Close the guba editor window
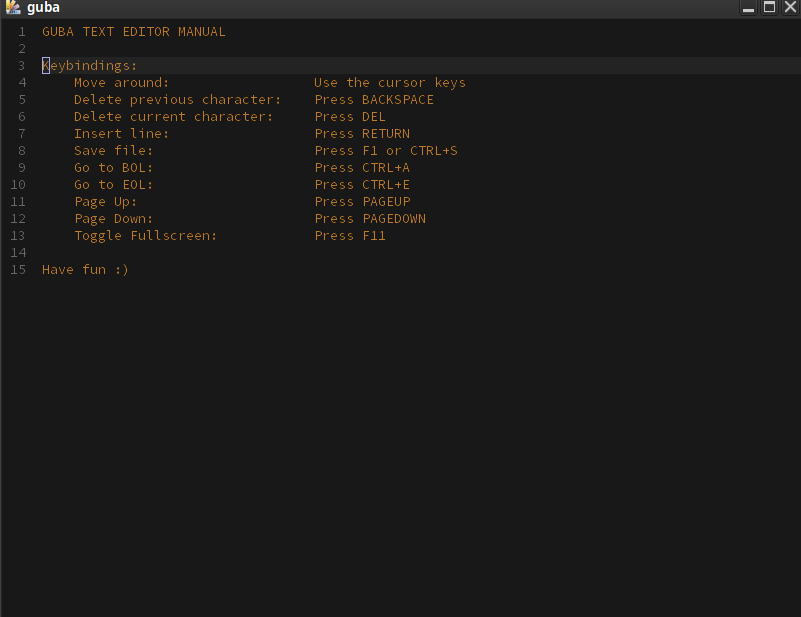Screen dimensions: 801x617 tap(790, 7)
